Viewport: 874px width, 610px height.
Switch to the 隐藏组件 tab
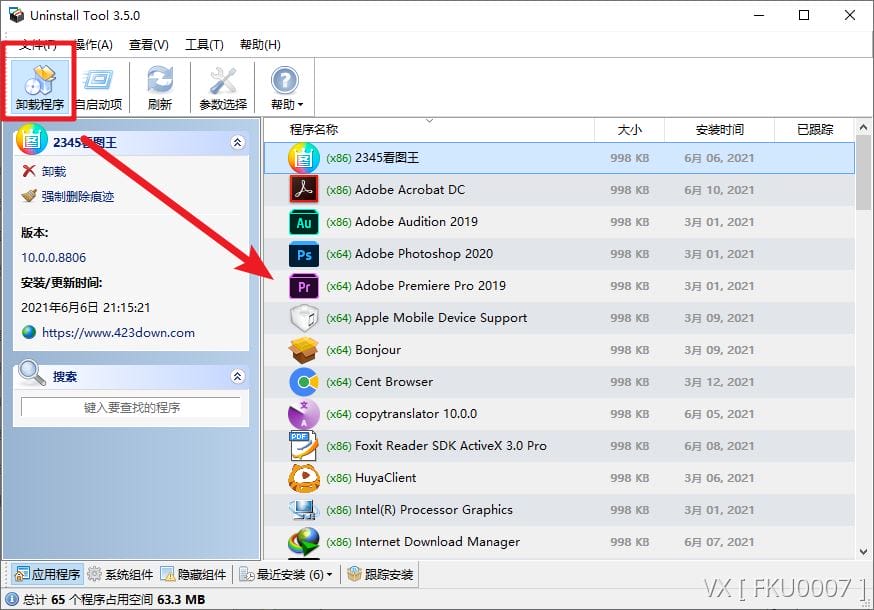tap(193, 574)
